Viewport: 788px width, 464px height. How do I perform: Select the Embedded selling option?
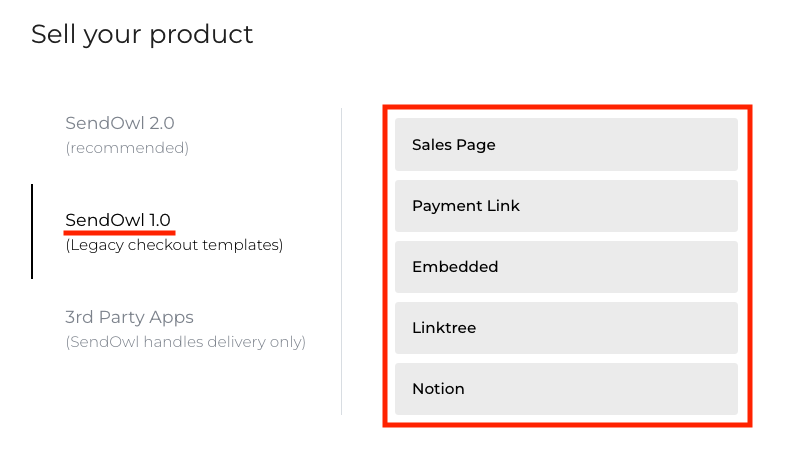pyautogui.click(x=566, y=267)
